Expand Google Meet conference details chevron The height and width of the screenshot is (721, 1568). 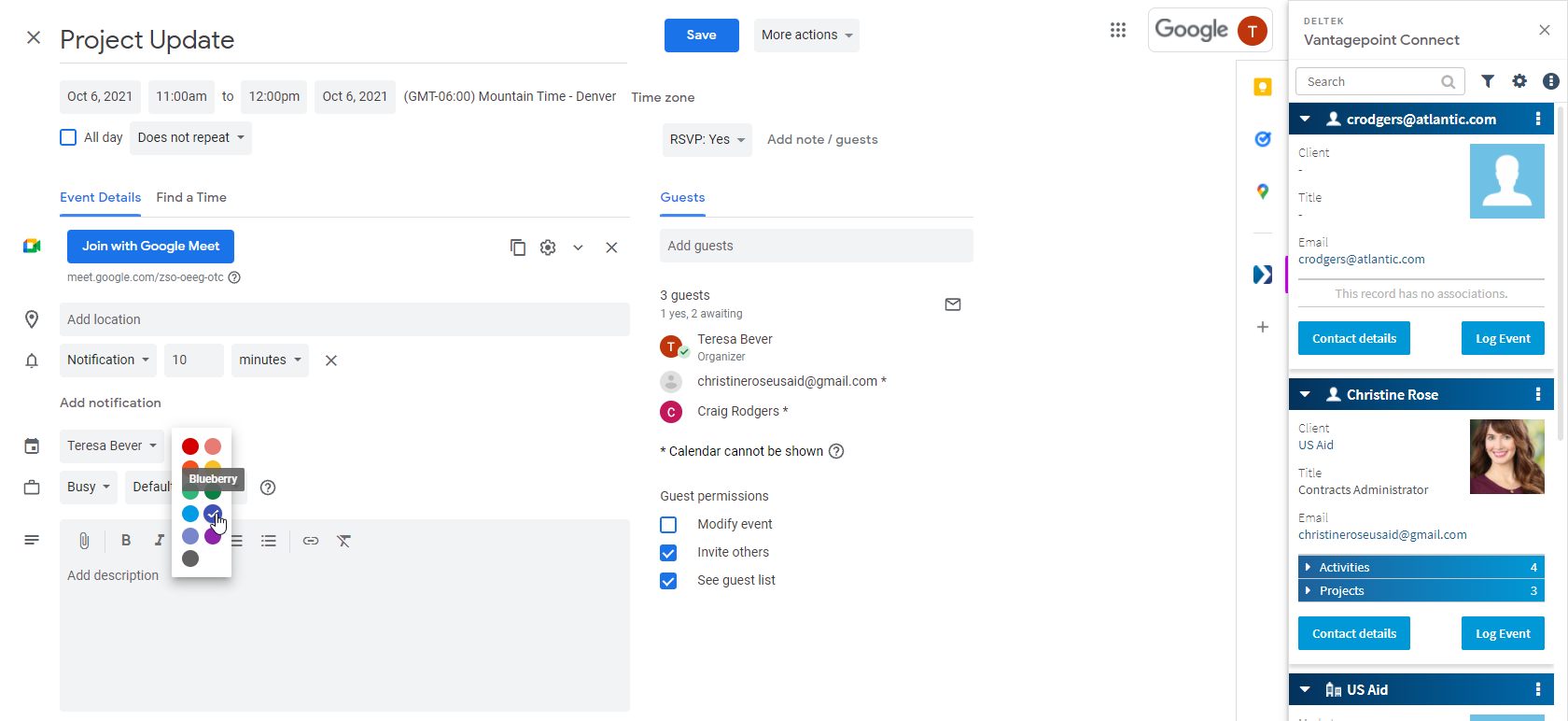(578, 247)
